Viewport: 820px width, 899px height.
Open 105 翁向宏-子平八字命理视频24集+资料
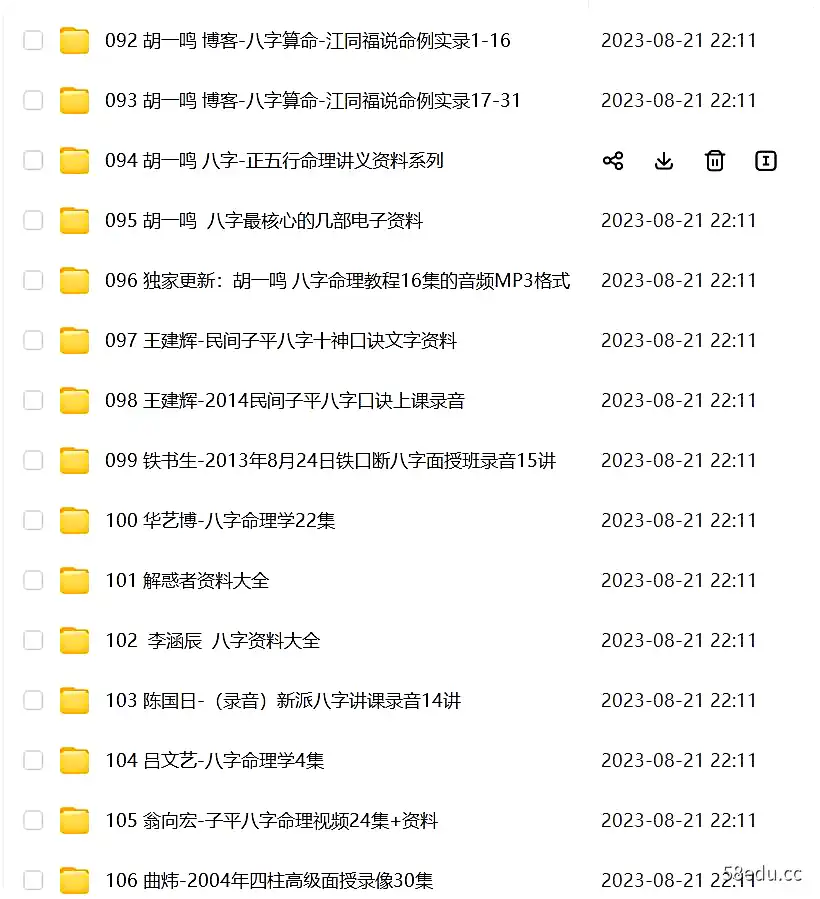tap(272, 820)
